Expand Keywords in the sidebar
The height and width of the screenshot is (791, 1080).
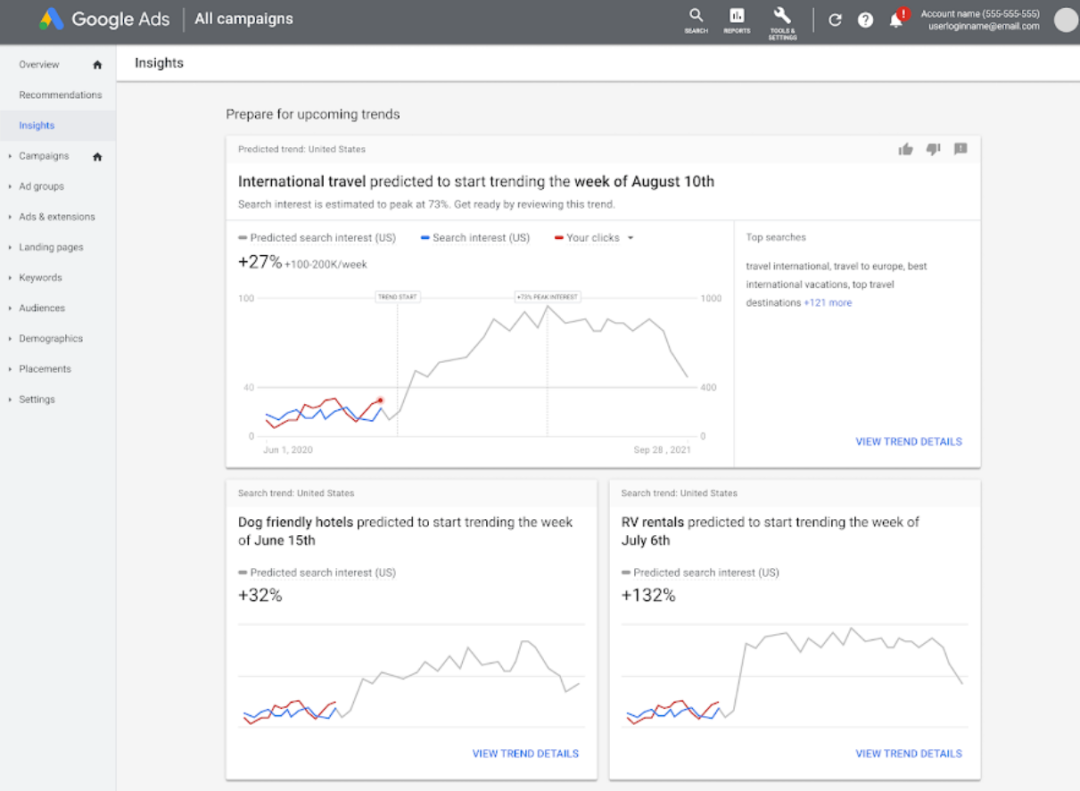(x=10, y=278)
